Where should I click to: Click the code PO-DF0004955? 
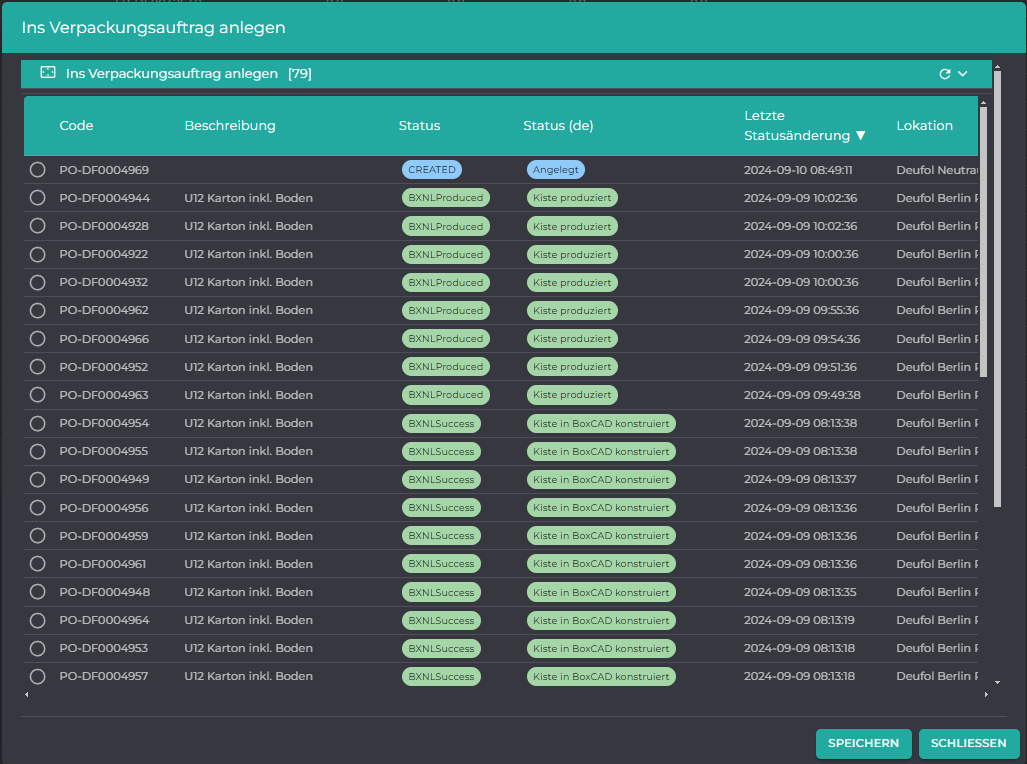tap(103, 451)
